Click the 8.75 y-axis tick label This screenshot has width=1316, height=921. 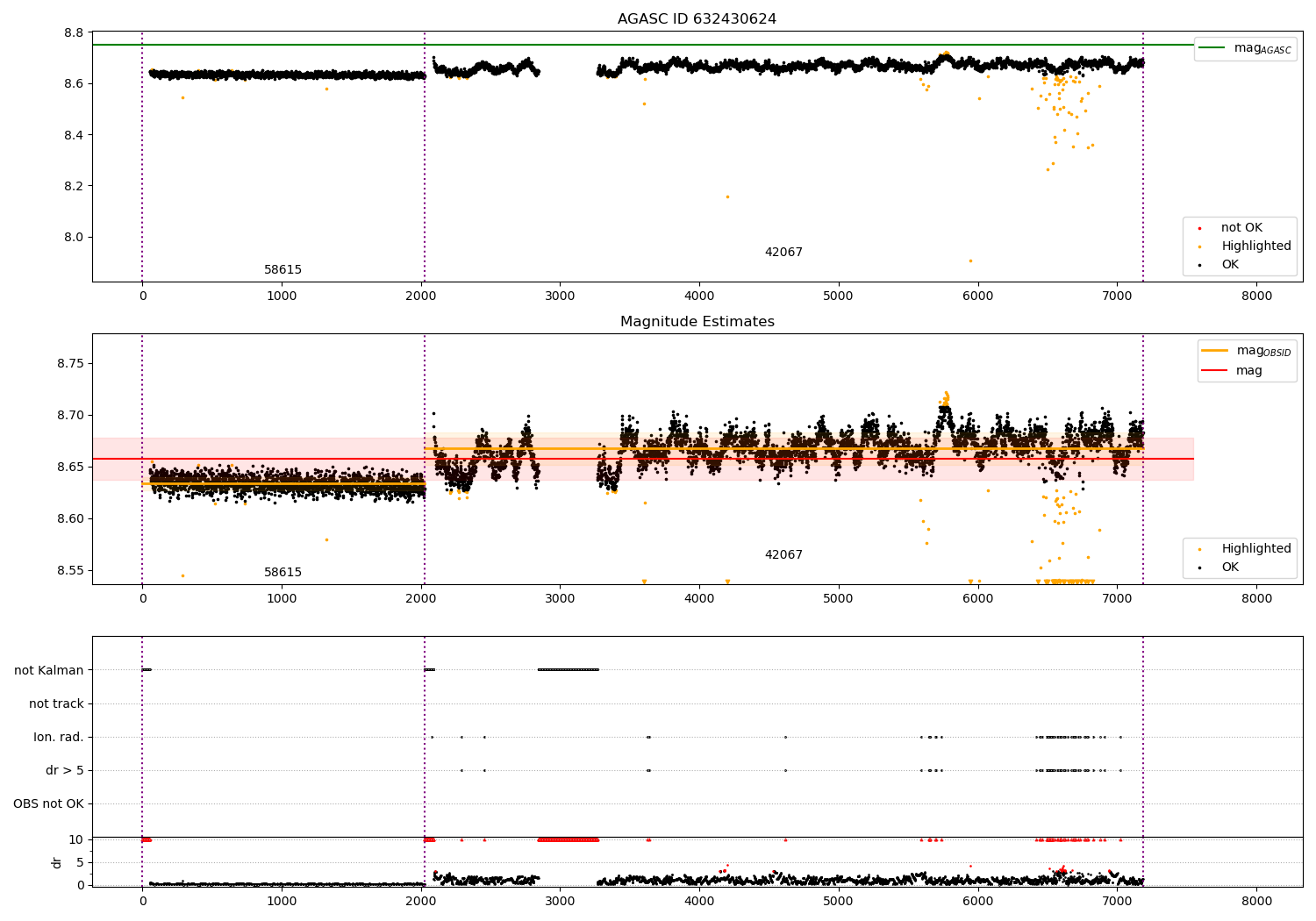tap(71, 363)
